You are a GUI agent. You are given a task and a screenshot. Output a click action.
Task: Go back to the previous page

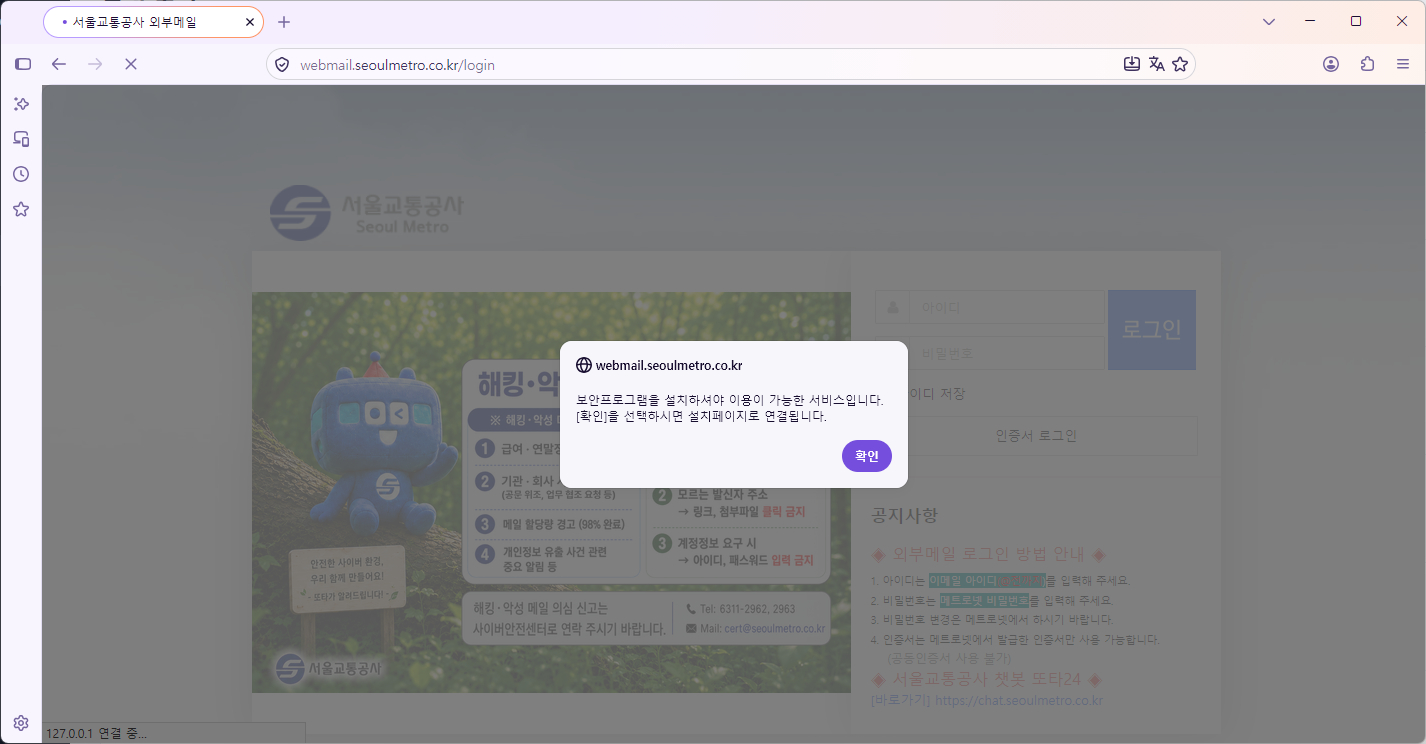[x=59, y=64]
